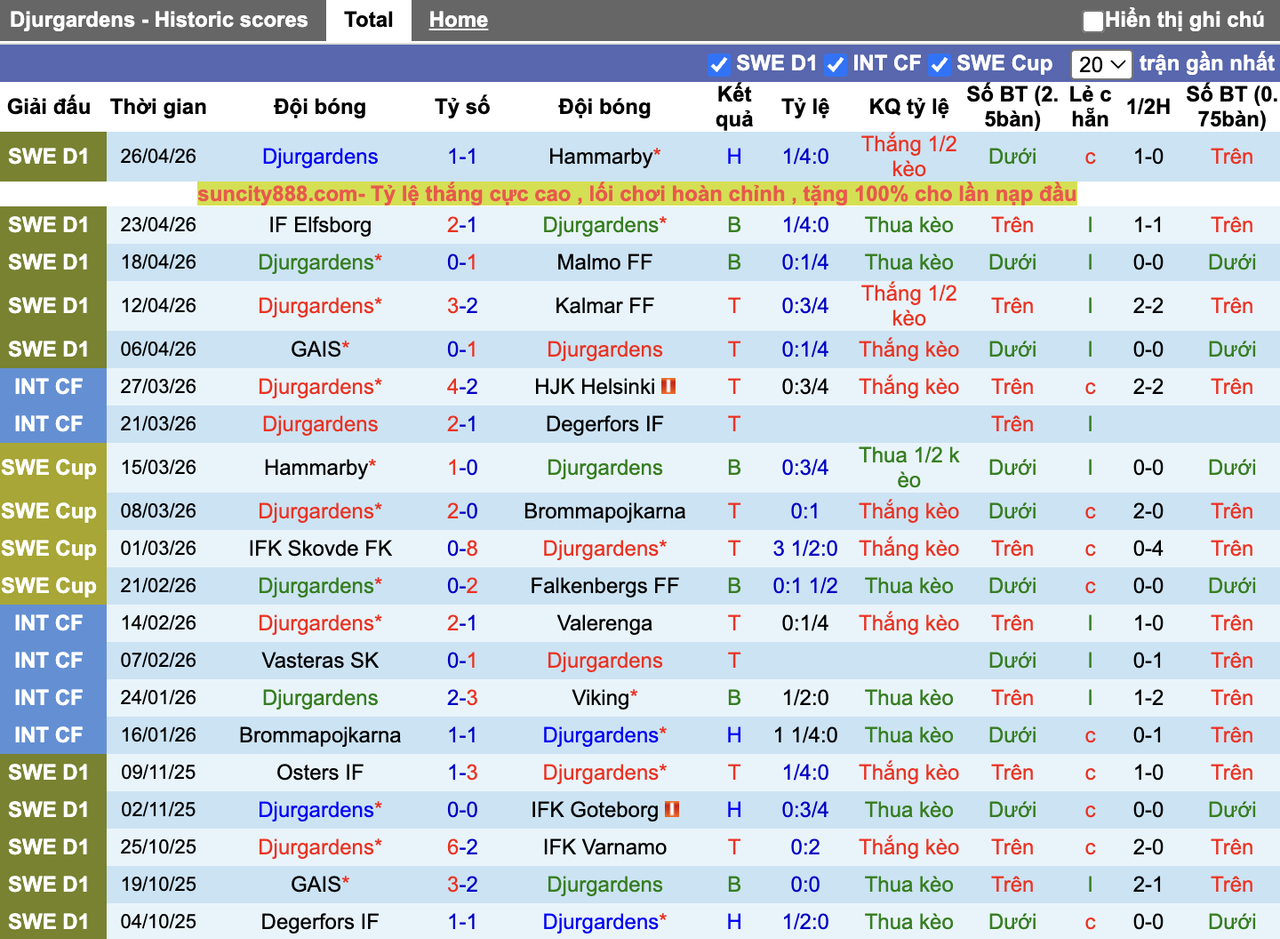Click the date 23/04/26

point(158,225)
